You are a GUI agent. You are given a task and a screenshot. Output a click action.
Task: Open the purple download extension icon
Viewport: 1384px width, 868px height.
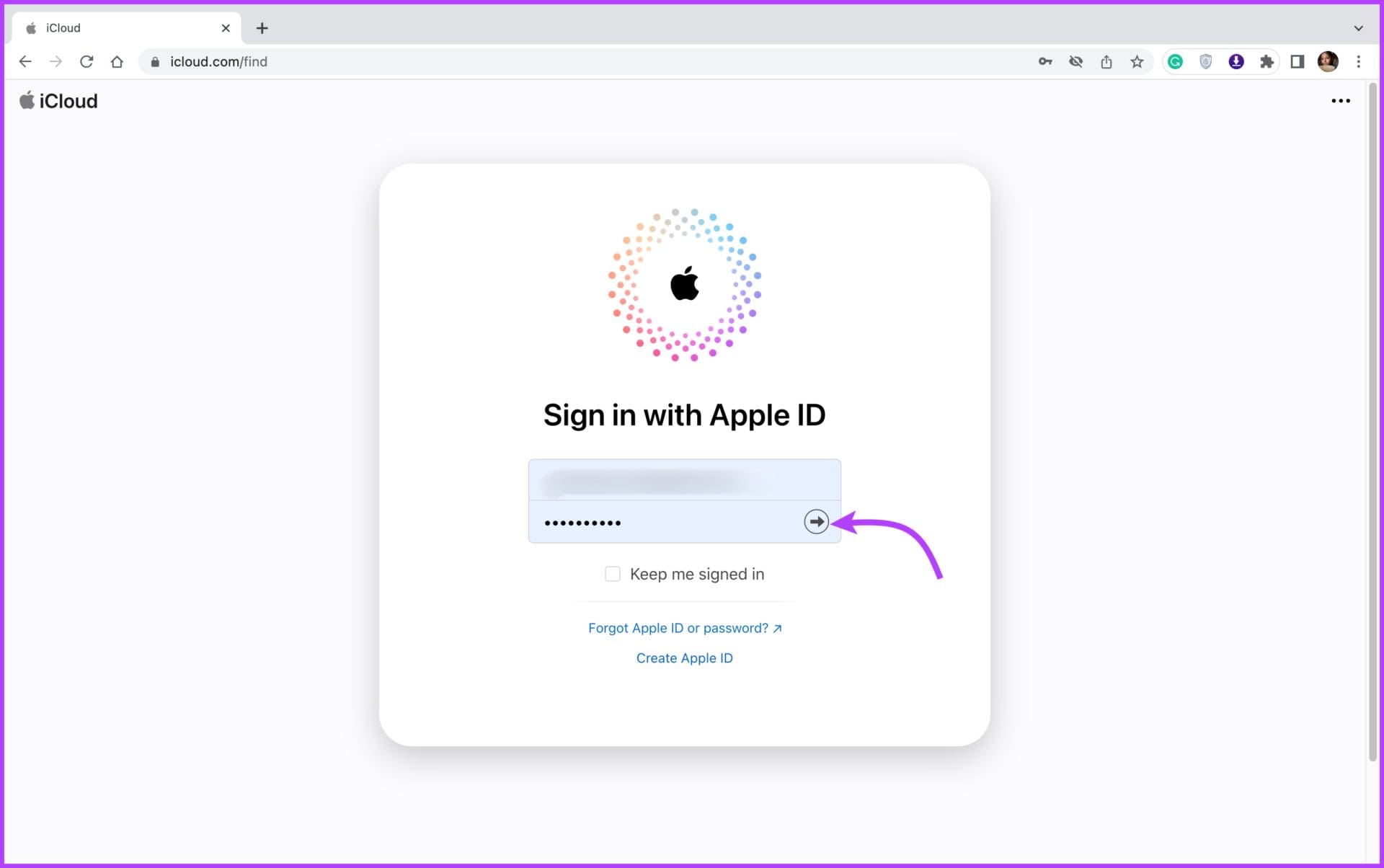click(1236, 62)
